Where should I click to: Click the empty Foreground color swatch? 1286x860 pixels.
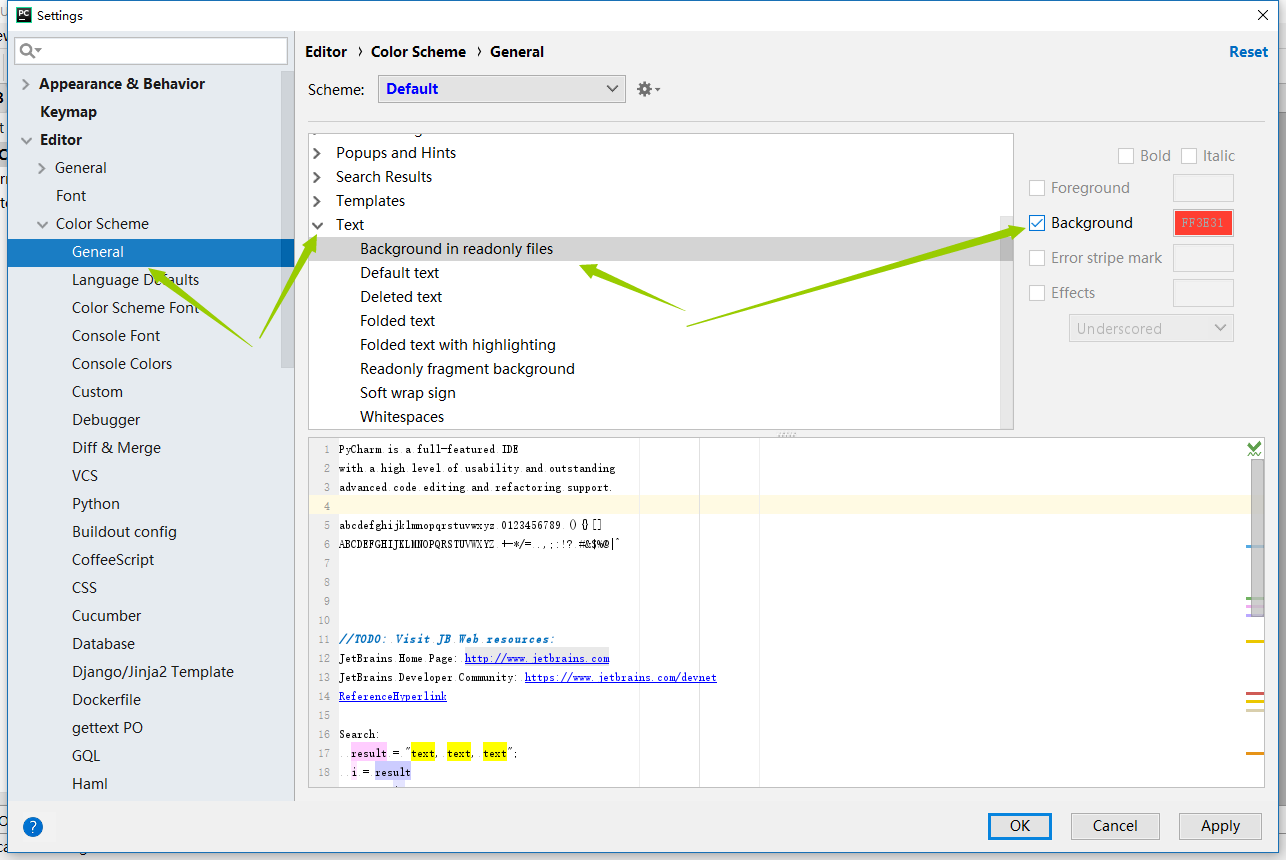[x=1203, y=188]
